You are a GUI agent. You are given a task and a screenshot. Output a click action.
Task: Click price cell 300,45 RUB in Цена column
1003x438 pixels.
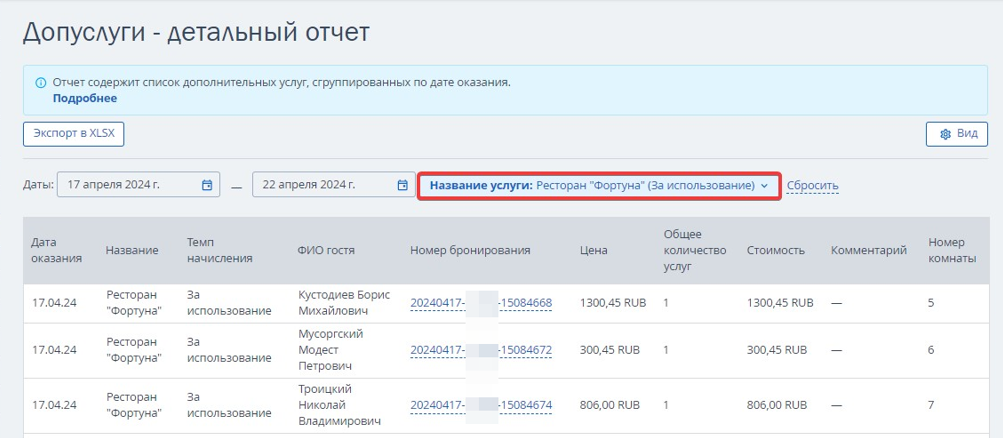click(610, 350)
